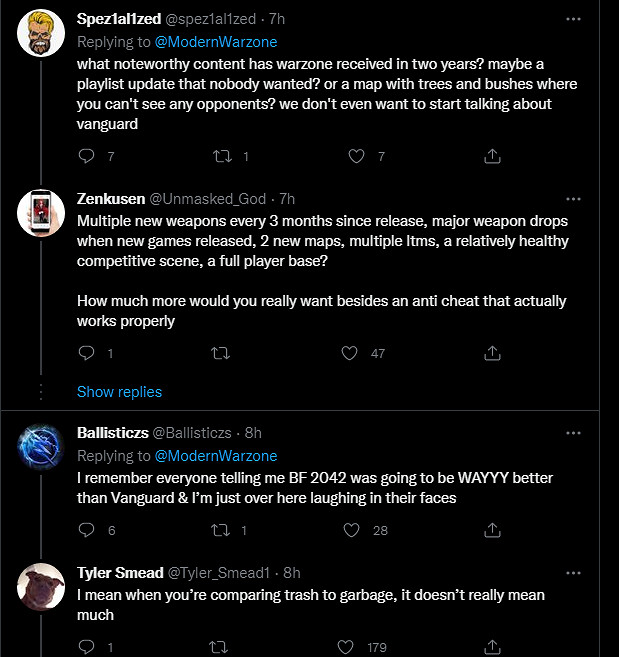The height and width of the screenshot is (657, 619).
Task: Reply to Ballisticzs's tweet
Action: pos(86,530)
